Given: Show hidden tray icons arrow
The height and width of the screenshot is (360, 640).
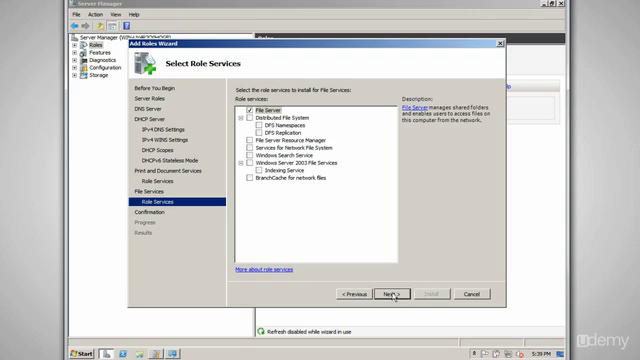Looking at the screenshot, I should [474, 354].
